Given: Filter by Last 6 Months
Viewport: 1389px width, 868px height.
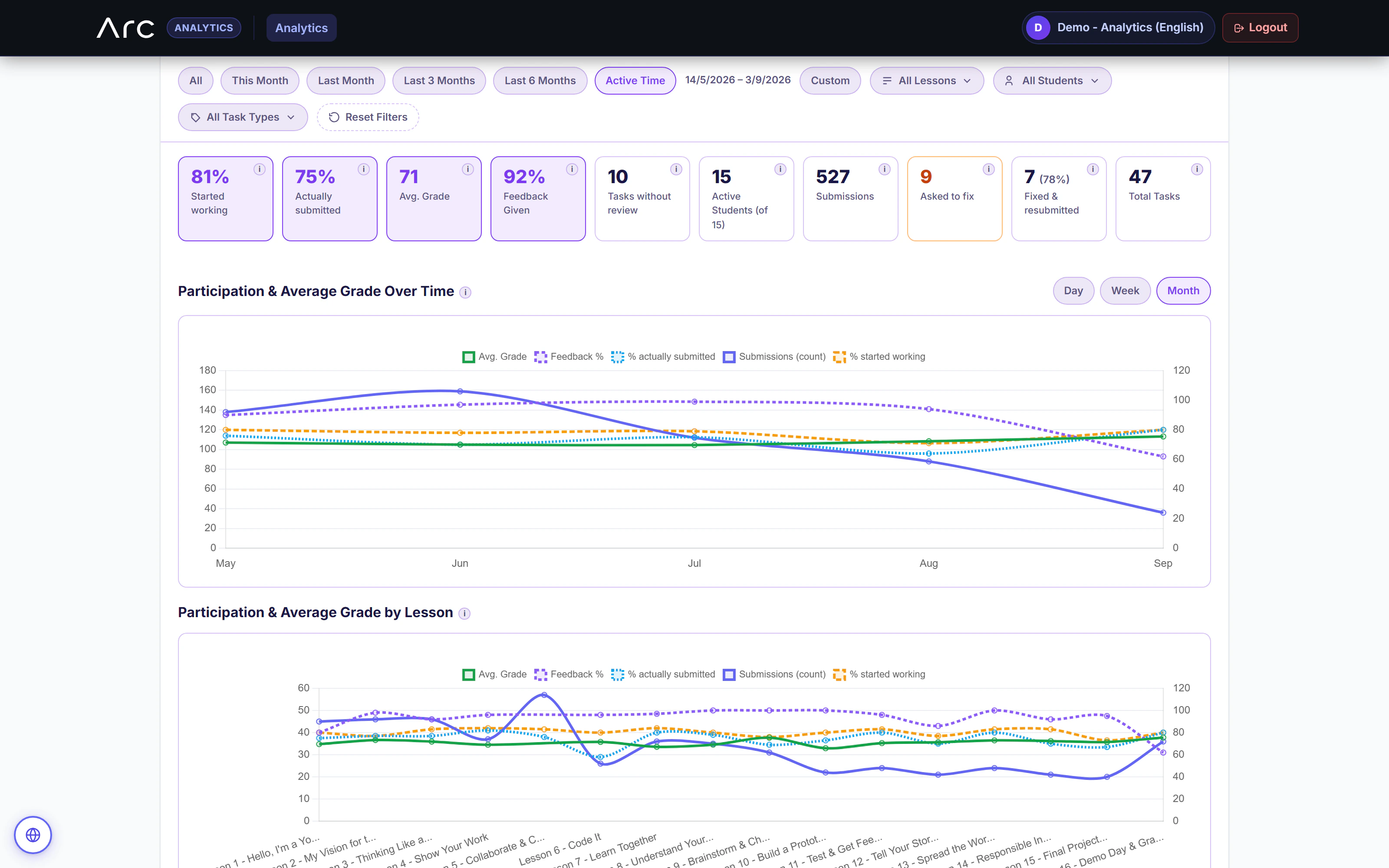Looking at the screenshot, I should (540, 81).
